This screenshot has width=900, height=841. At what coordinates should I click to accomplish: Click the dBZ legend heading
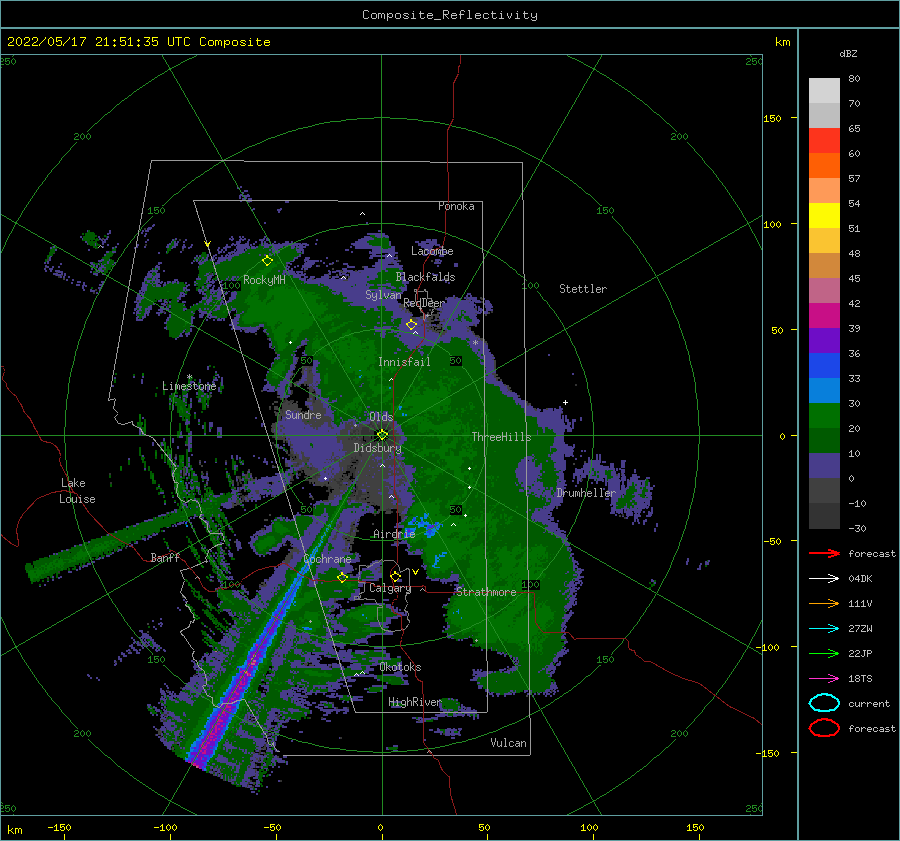[848, 53]
